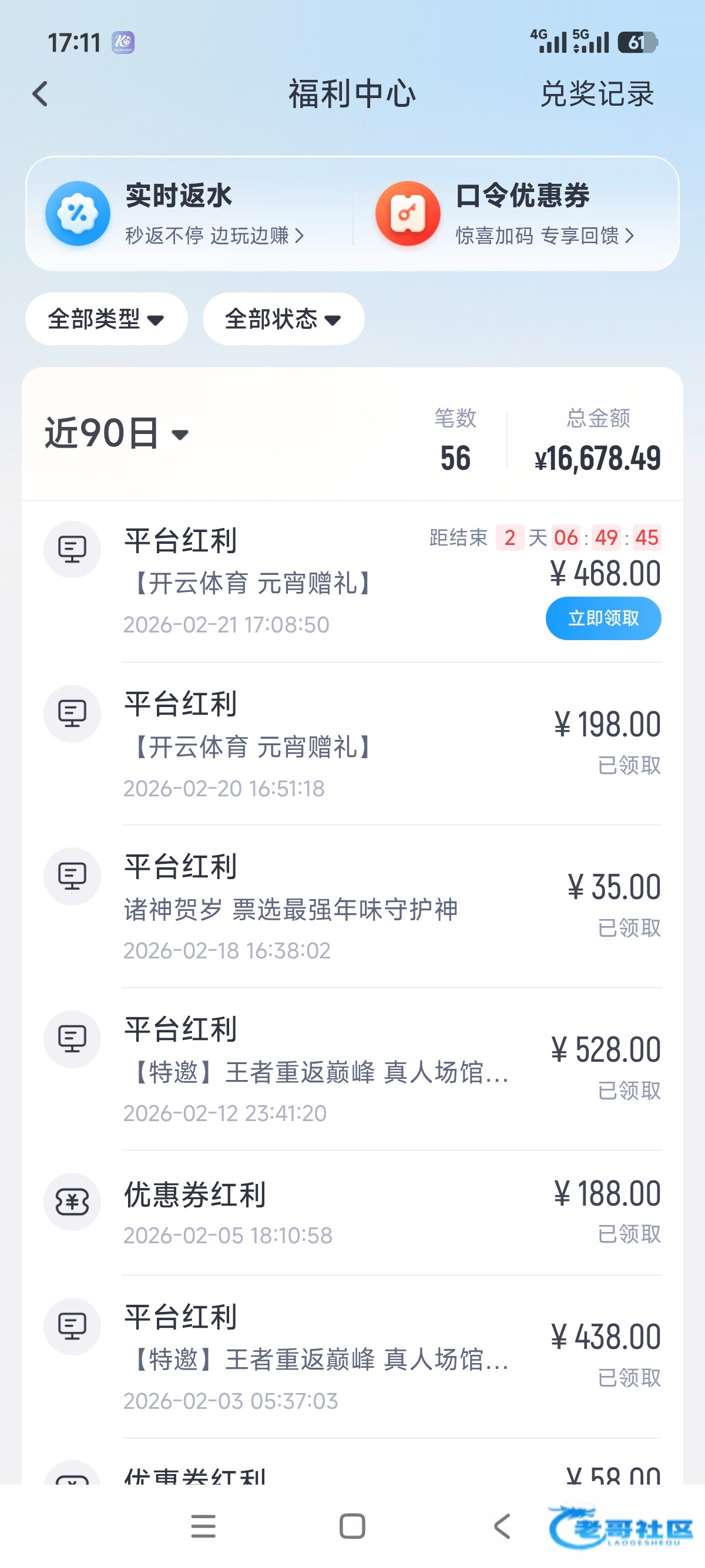Tap the blue 实时返水 percent badge icon
Image resolution: width=705 pixels, height=1568 pixels.
pos(78,214)
